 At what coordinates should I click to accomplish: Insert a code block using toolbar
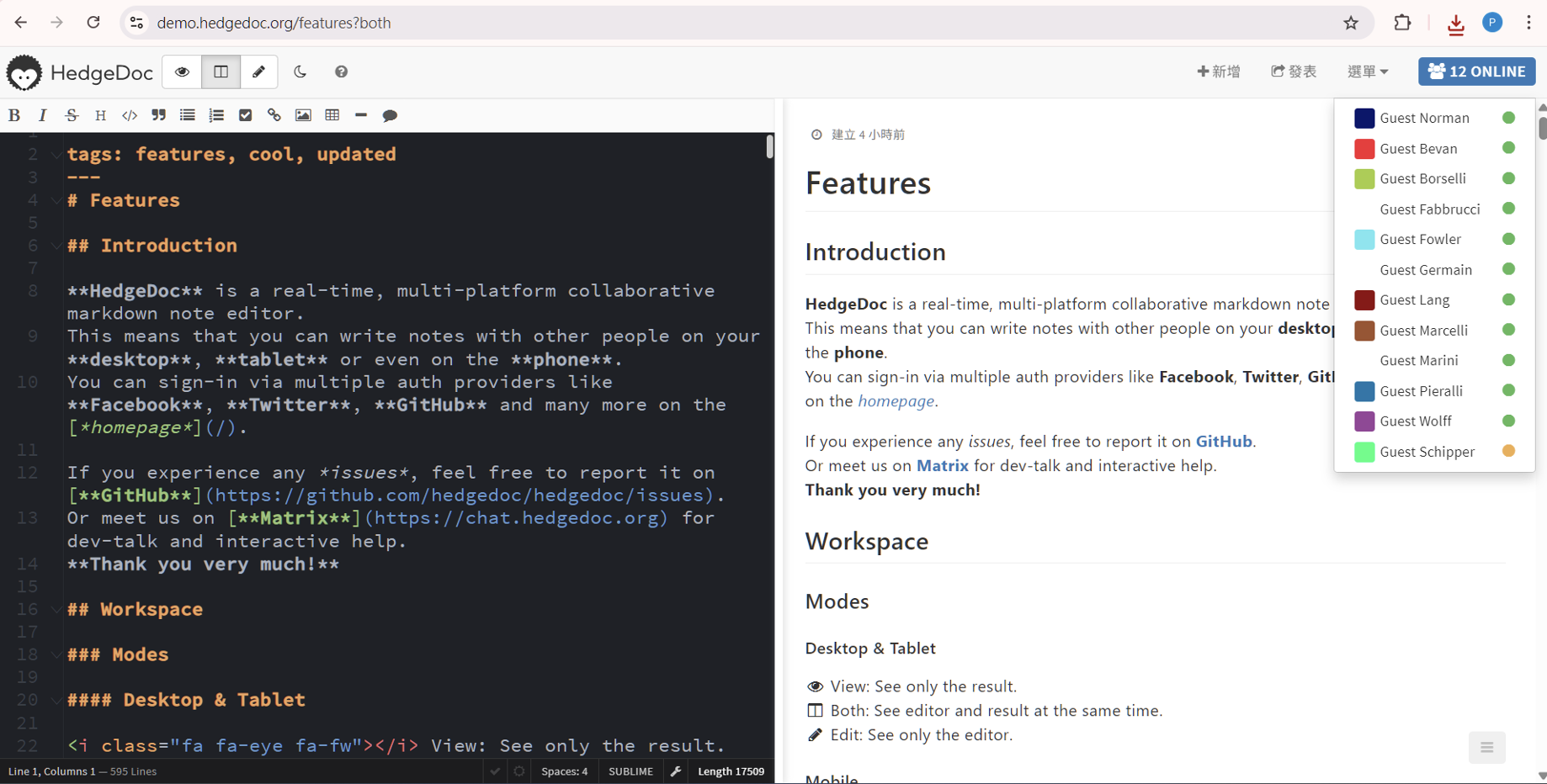coord(130,115)
